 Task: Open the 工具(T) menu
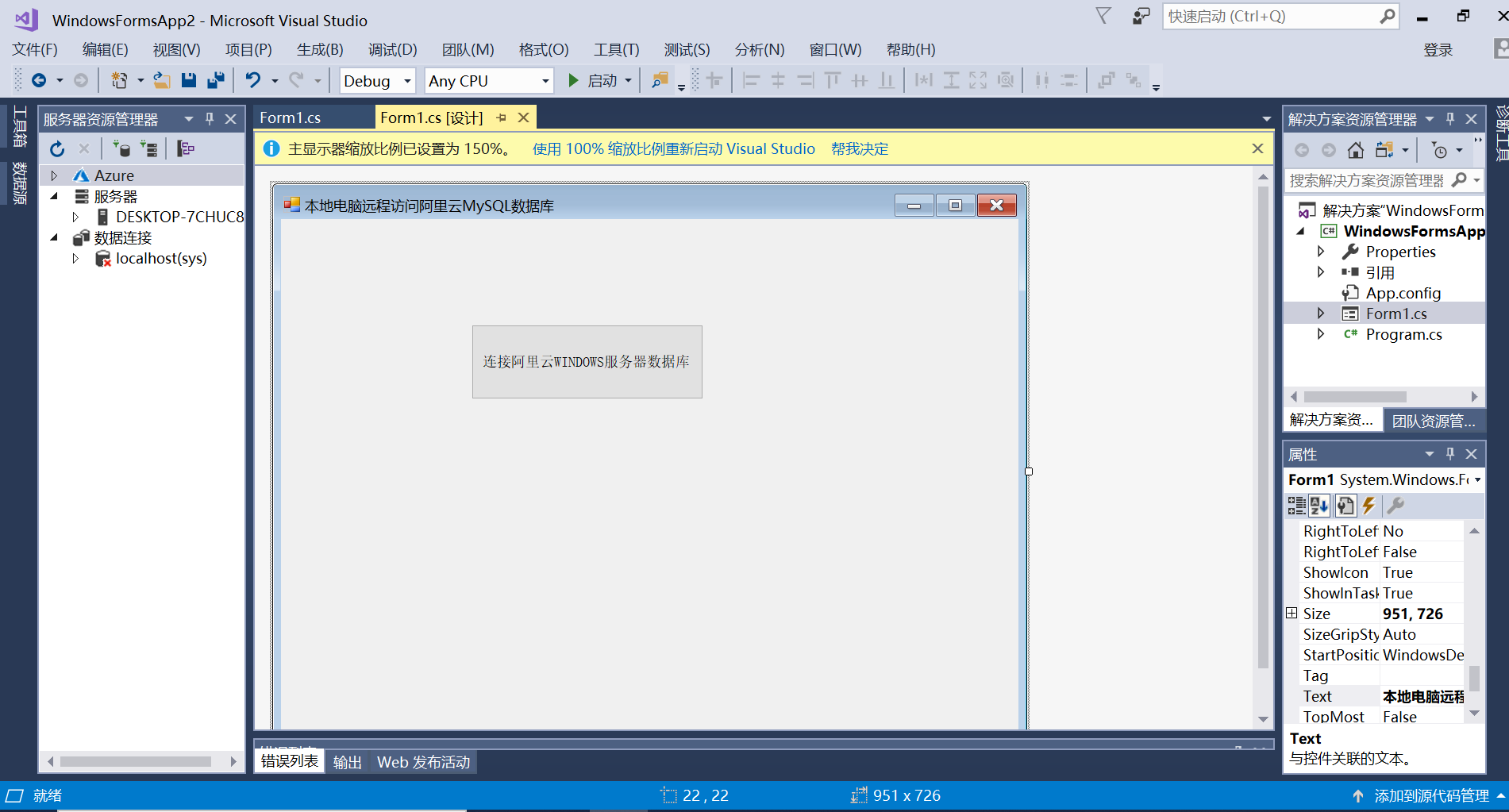tap(617, 49)
